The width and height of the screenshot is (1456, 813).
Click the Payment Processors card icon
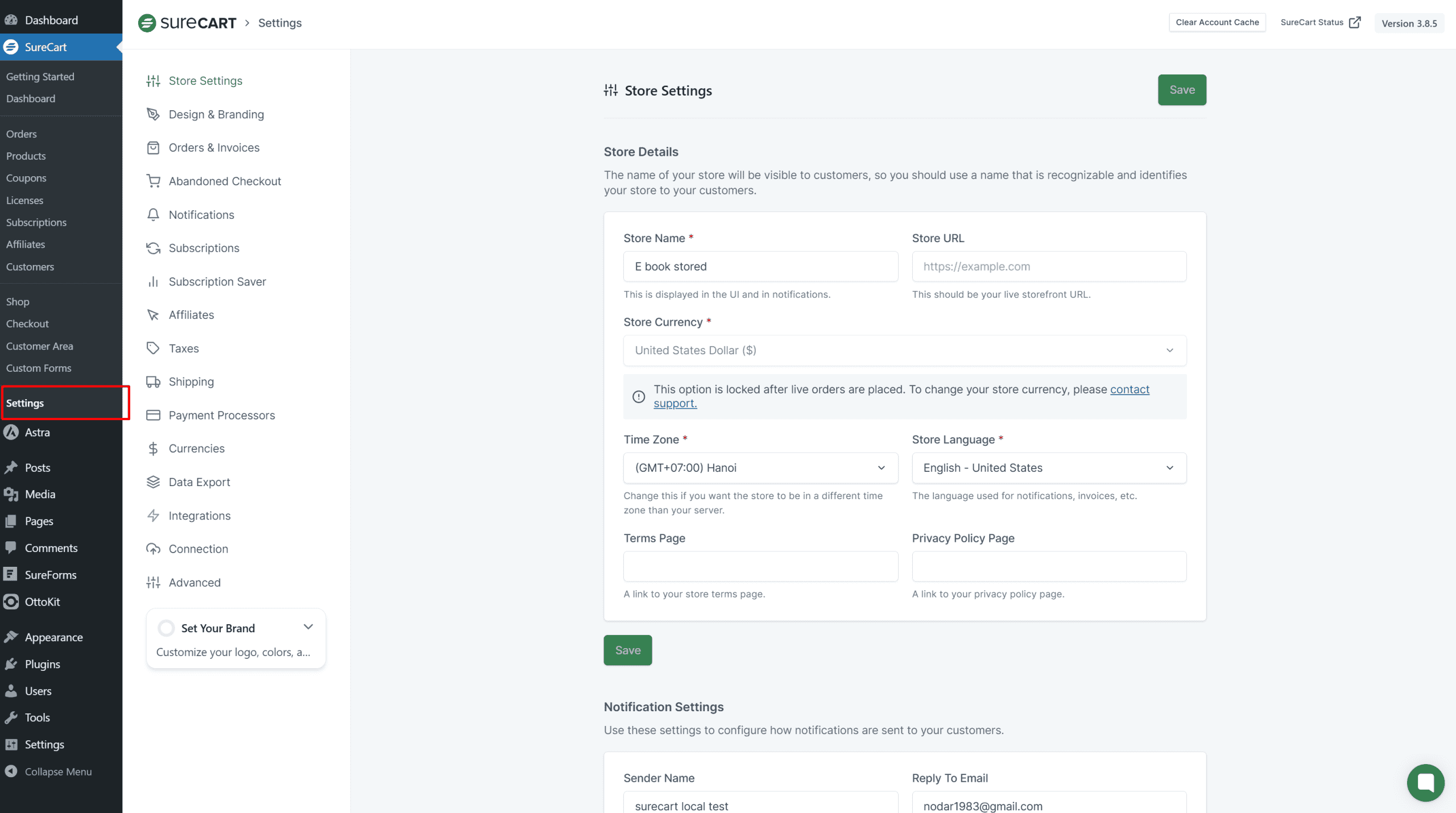pos(153,415)
